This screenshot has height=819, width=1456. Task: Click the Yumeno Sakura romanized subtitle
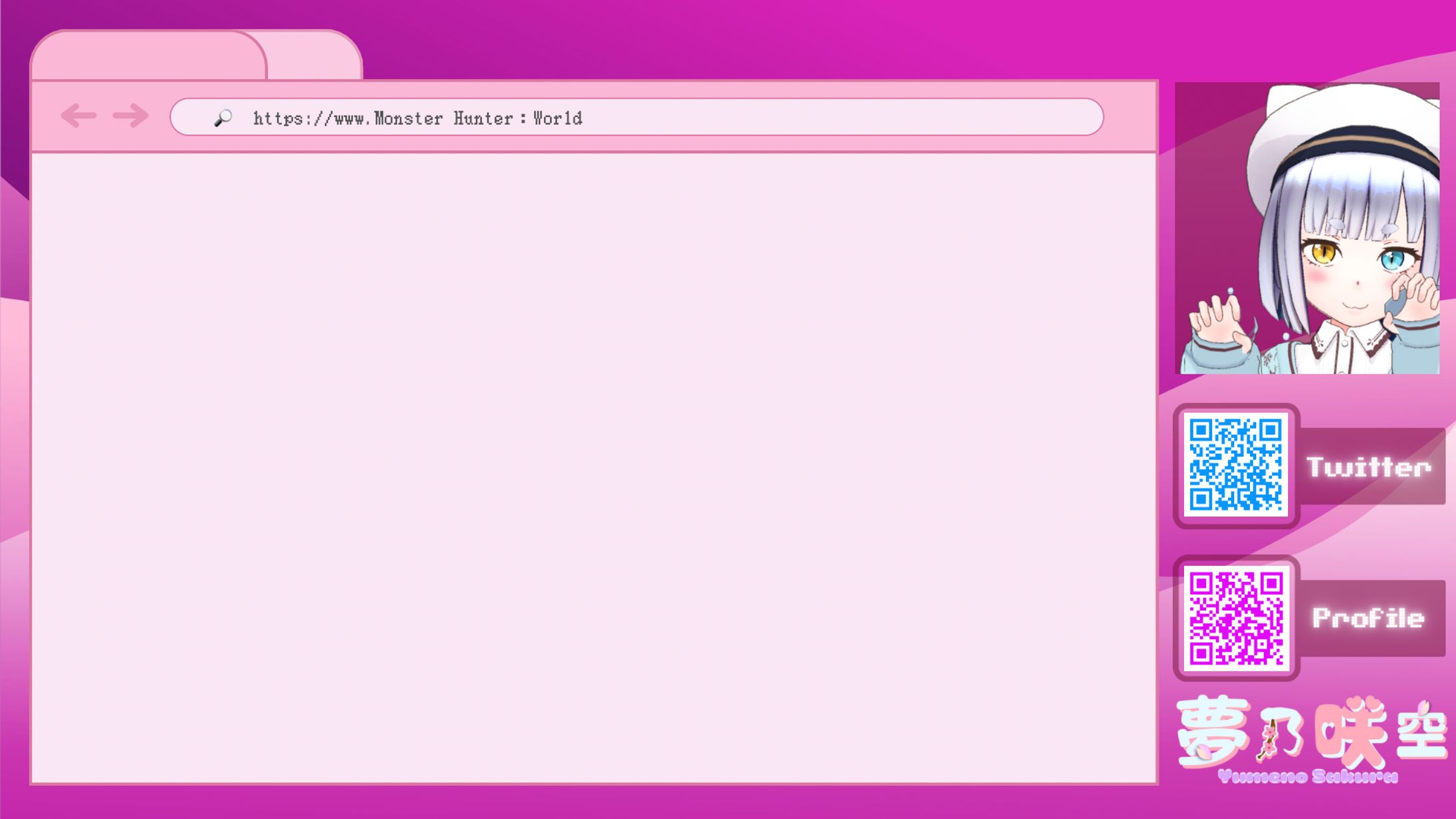coord(1307,776)
